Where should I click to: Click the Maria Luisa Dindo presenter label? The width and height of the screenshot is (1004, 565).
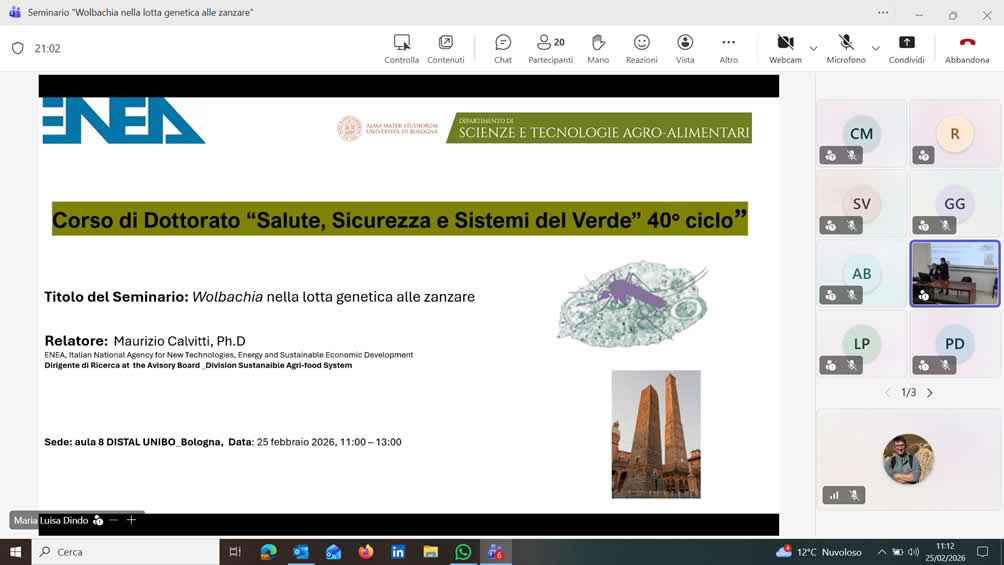[x=51, y=520]
